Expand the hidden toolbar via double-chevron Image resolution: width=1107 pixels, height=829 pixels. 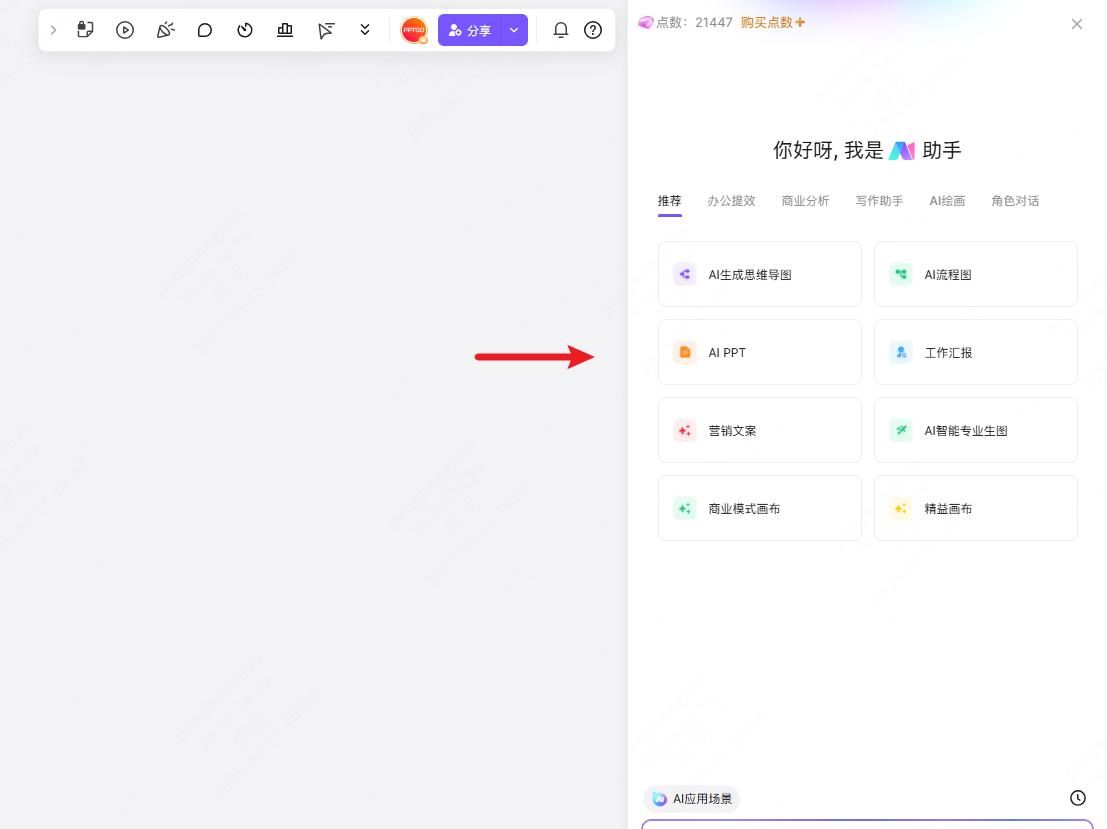point(364,30)
